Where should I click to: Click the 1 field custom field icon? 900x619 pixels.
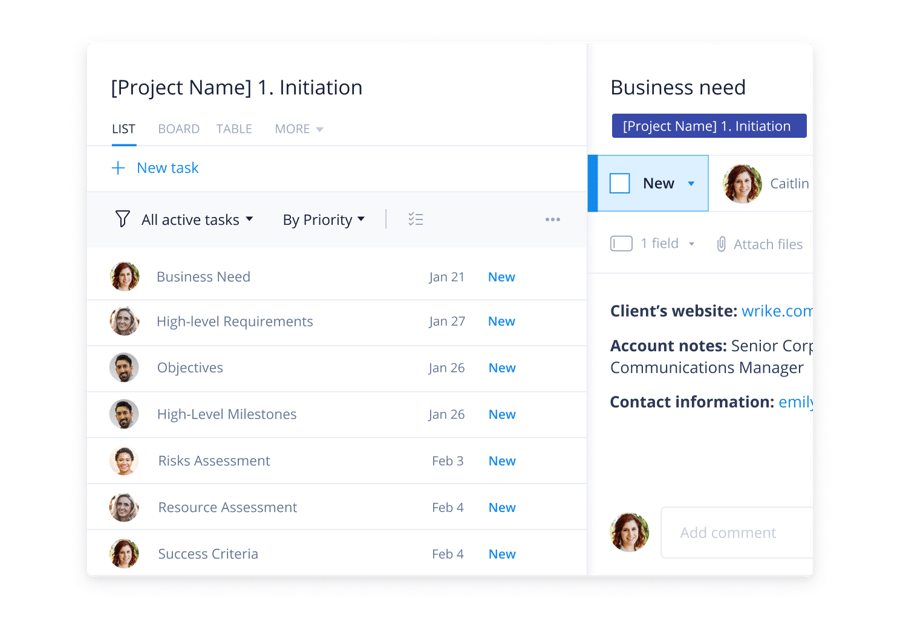point(620,243)
